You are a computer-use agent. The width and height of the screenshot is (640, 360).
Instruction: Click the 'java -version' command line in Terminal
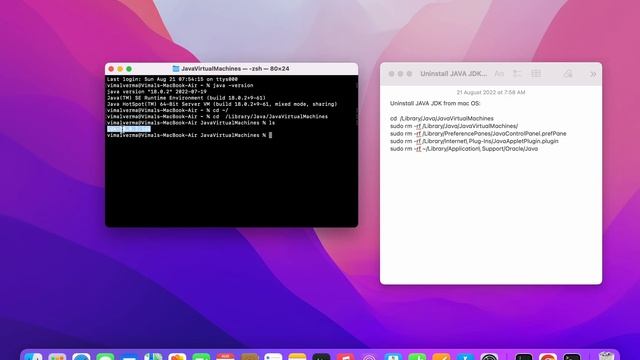tap(180, 85)
